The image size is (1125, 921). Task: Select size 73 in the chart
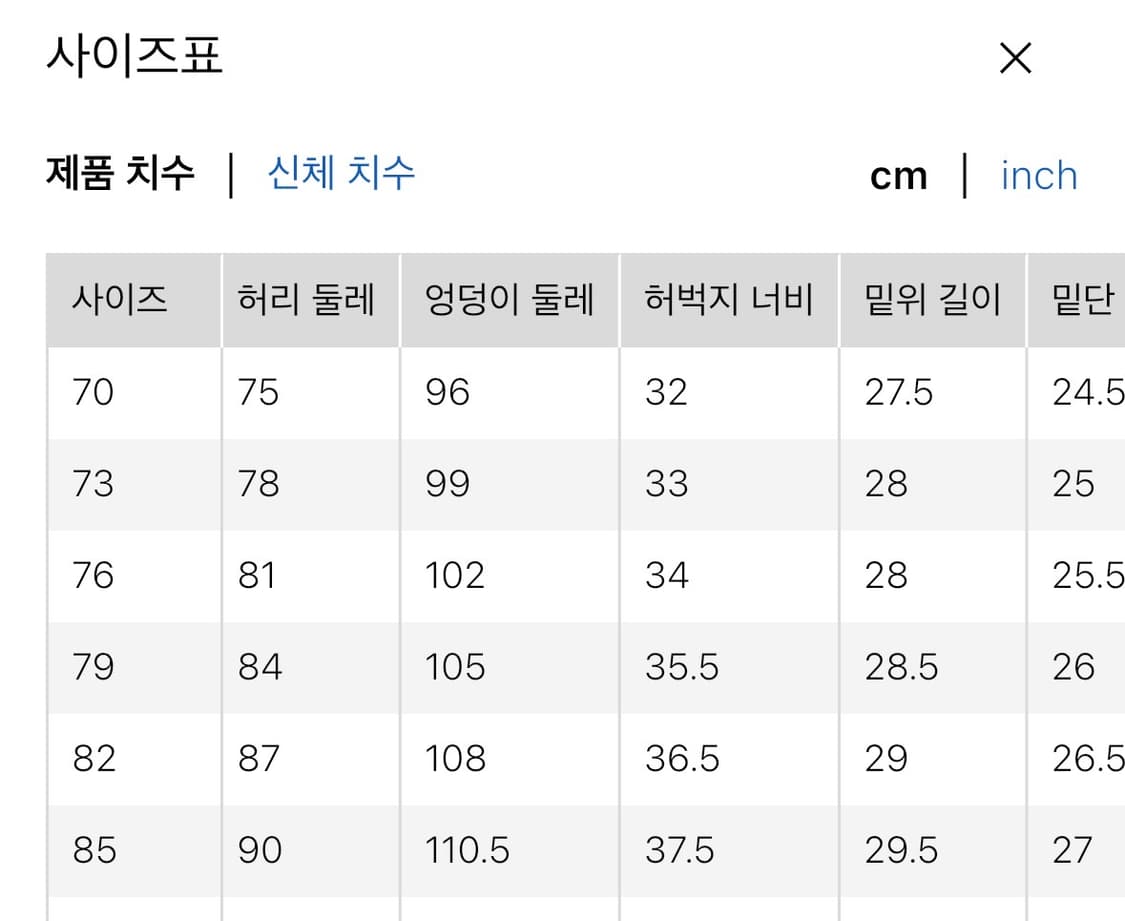[x=92, y=484]
